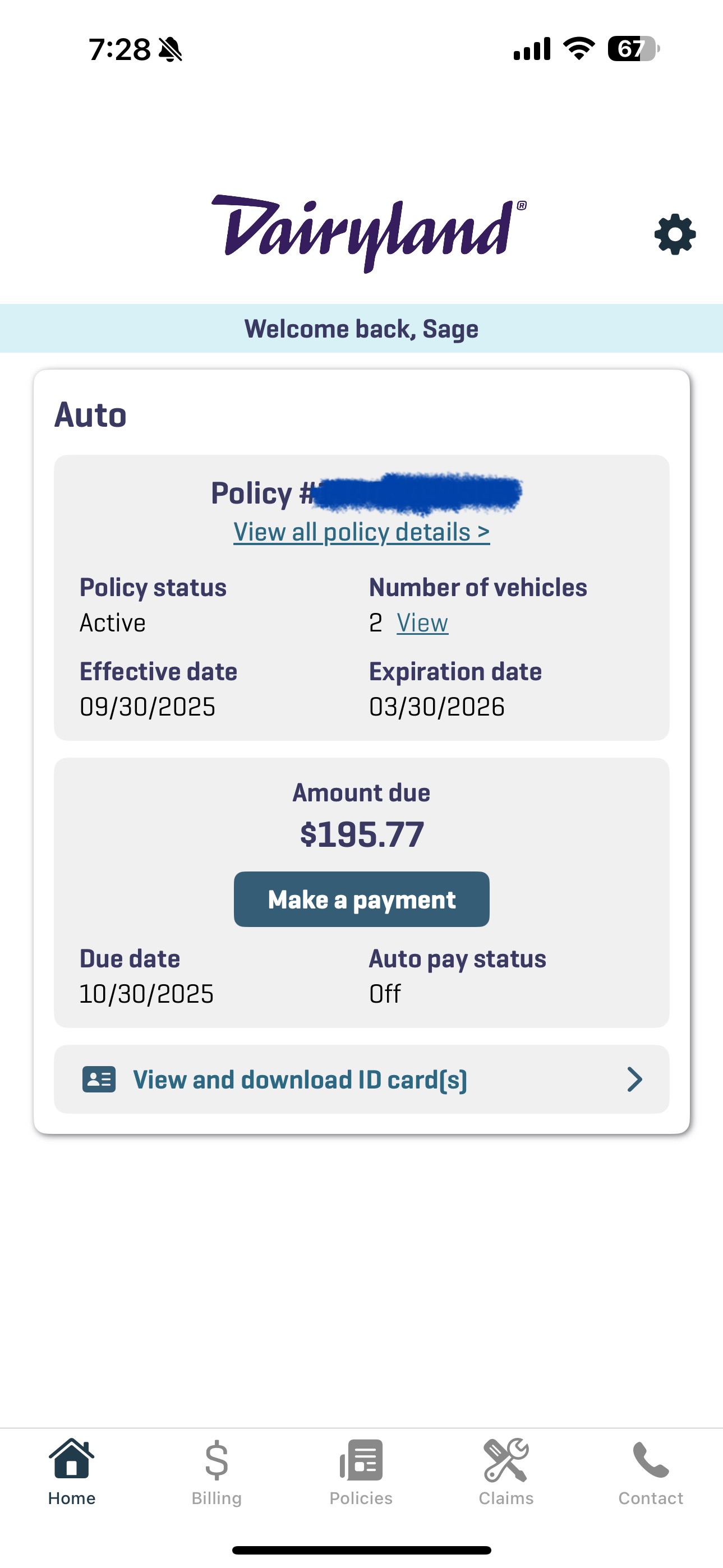Switch to the Claims tab label
The height and width of the screenshot is (1568, 723).
(506, 1498)
